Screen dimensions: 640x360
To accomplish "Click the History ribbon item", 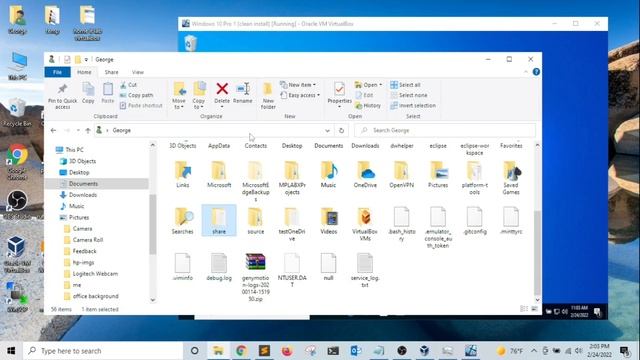I will point(368,105).
